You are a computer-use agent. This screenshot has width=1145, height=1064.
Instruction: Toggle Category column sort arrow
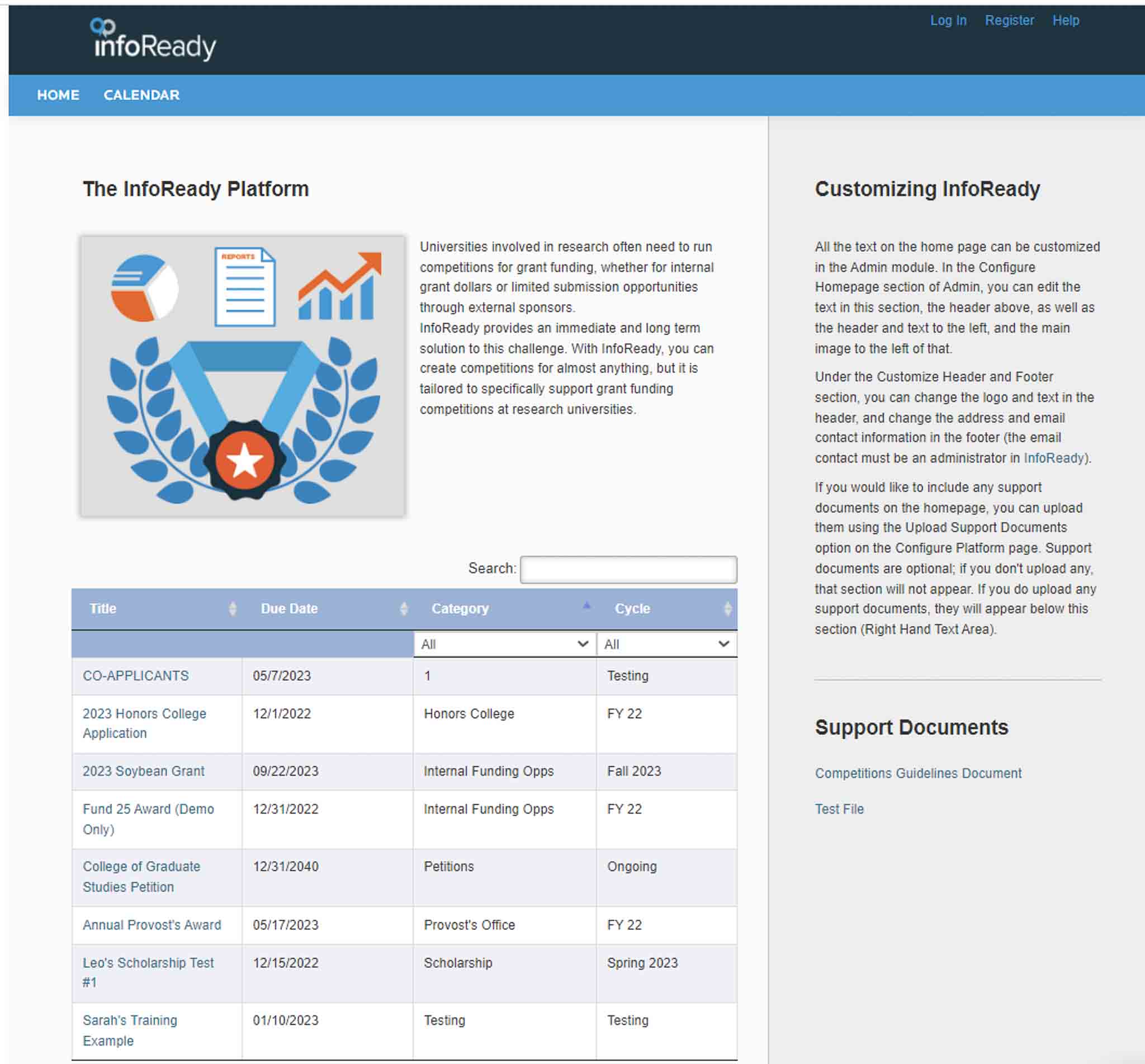pyautogui.click(x=586, y=605)
